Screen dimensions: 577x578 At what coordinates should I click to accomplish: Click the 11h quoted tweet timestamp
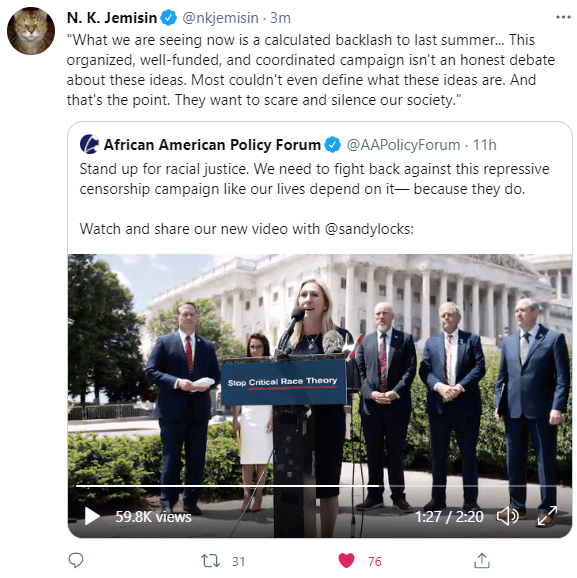(484, 145)
